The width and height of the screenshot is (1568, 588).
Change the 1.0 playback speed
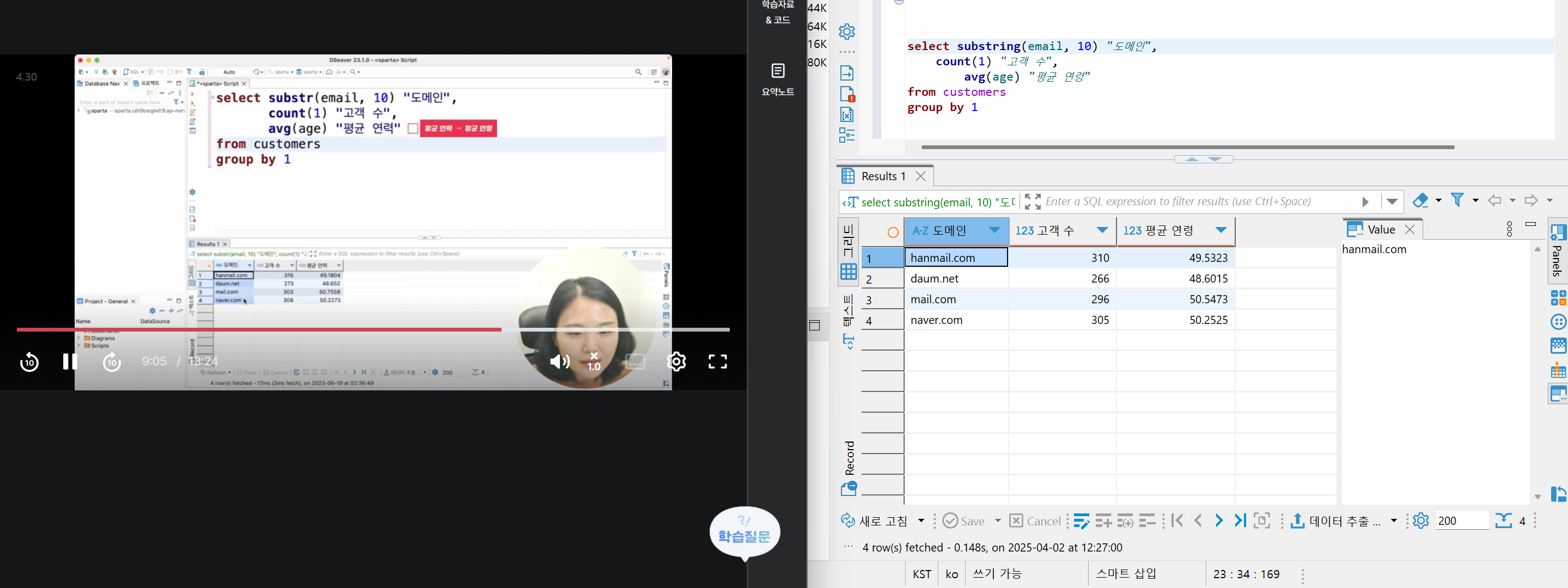pos(594,362)
